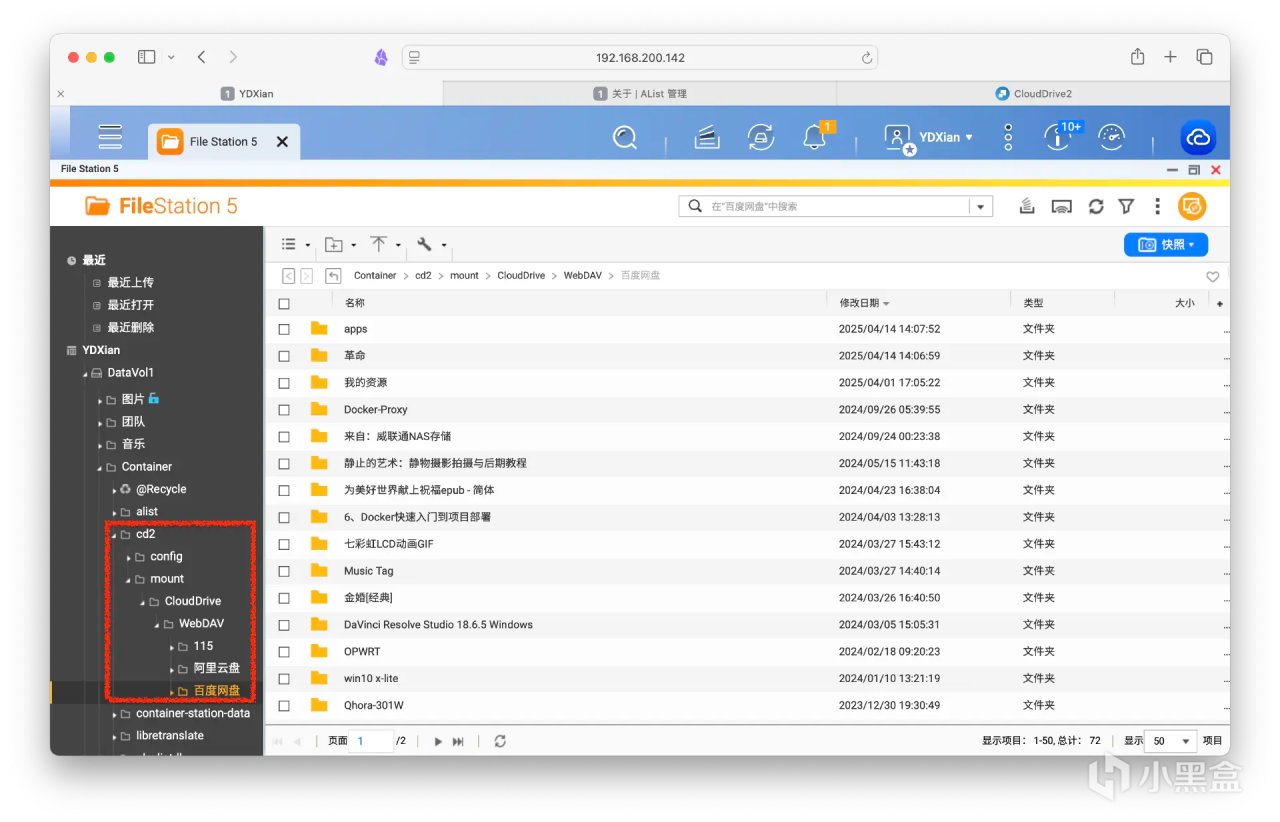Open the myQNAPcloud blue cloud icon

point(1197,138)
